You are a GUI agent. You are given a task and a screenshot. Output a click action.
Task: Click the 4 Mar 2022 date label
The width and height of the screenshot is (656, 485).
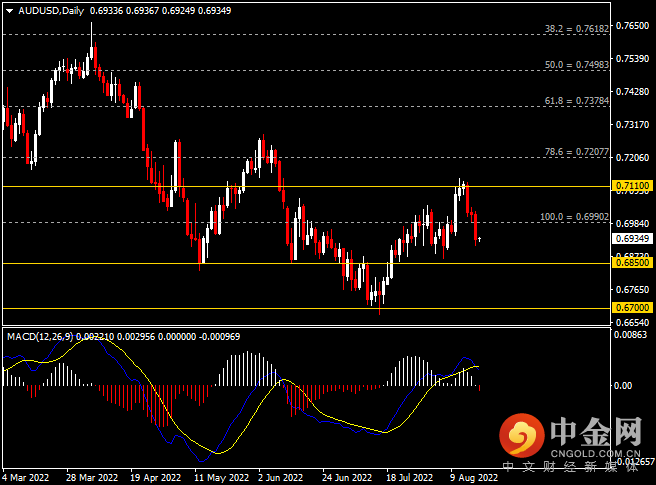click(x=26, y=477)
